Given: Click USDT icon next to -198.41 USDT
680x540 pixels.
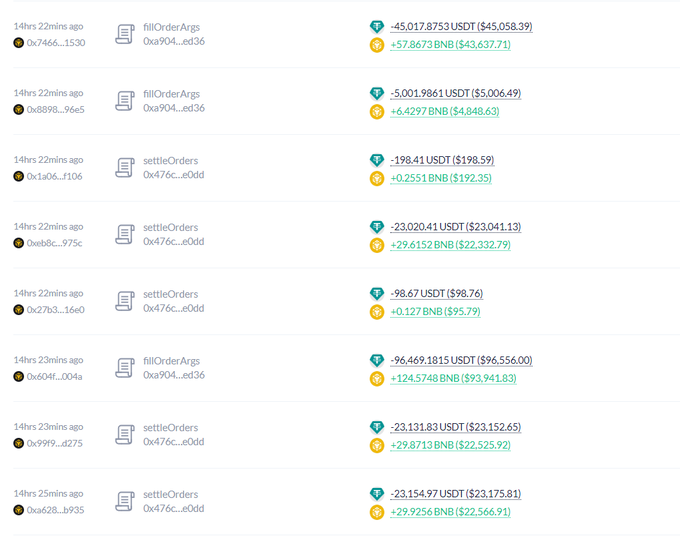Looking at the screenshot, I should 377,160.
